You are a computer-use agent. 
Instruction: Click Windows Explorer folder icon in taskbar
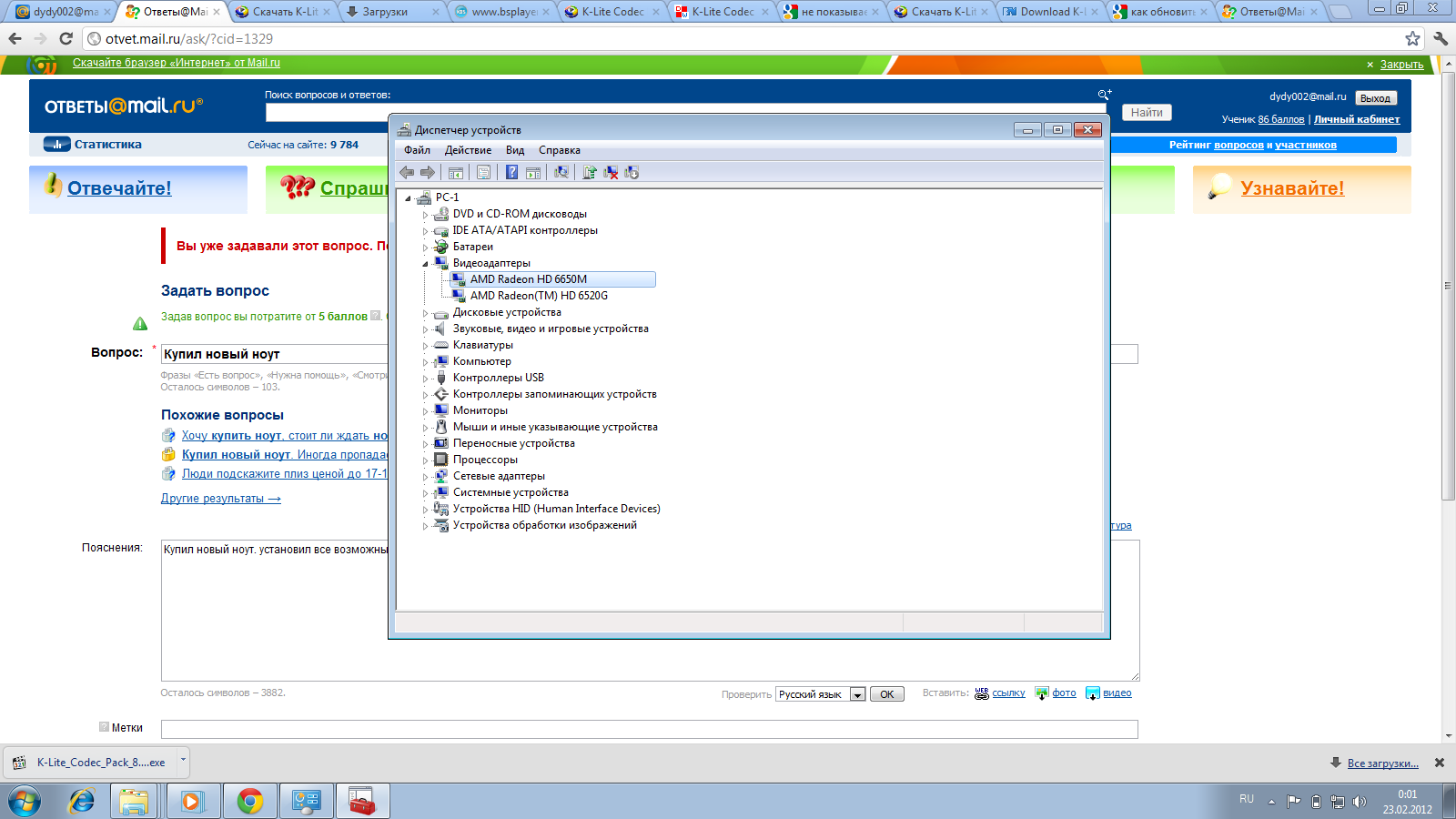134,801
